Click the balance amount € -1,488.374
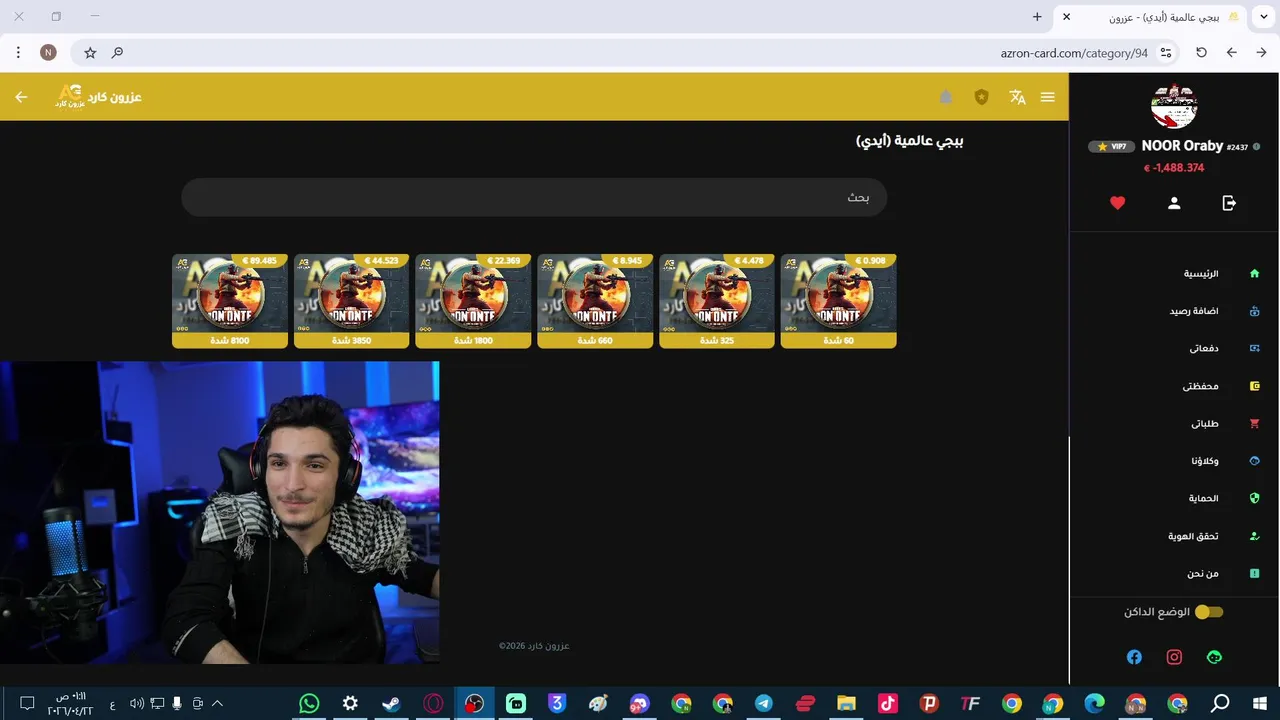This screenshot has width=1280, height=720. [1174, 168]
